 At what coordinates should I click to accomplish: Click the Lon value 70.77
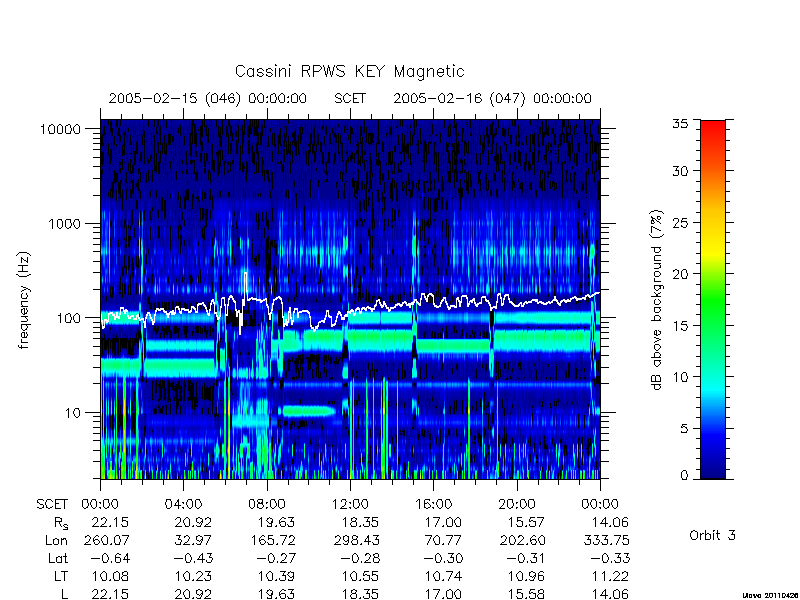444,540
